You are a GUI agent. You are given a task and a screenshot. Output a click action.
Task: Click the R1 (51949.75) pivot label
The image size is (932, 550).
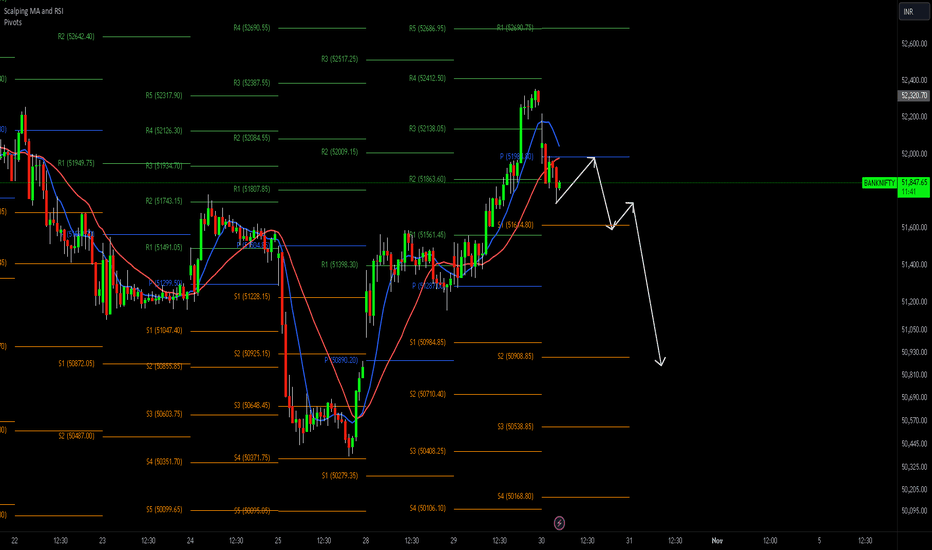tap(76, 163)
